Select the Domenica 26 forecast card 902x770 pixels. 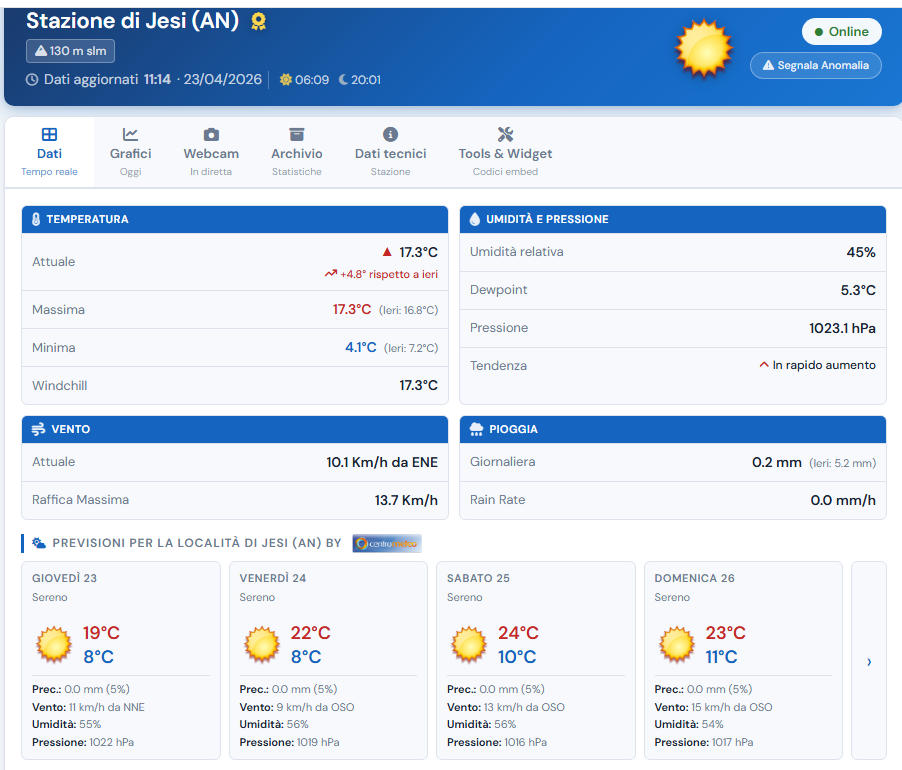click(743, 660)
